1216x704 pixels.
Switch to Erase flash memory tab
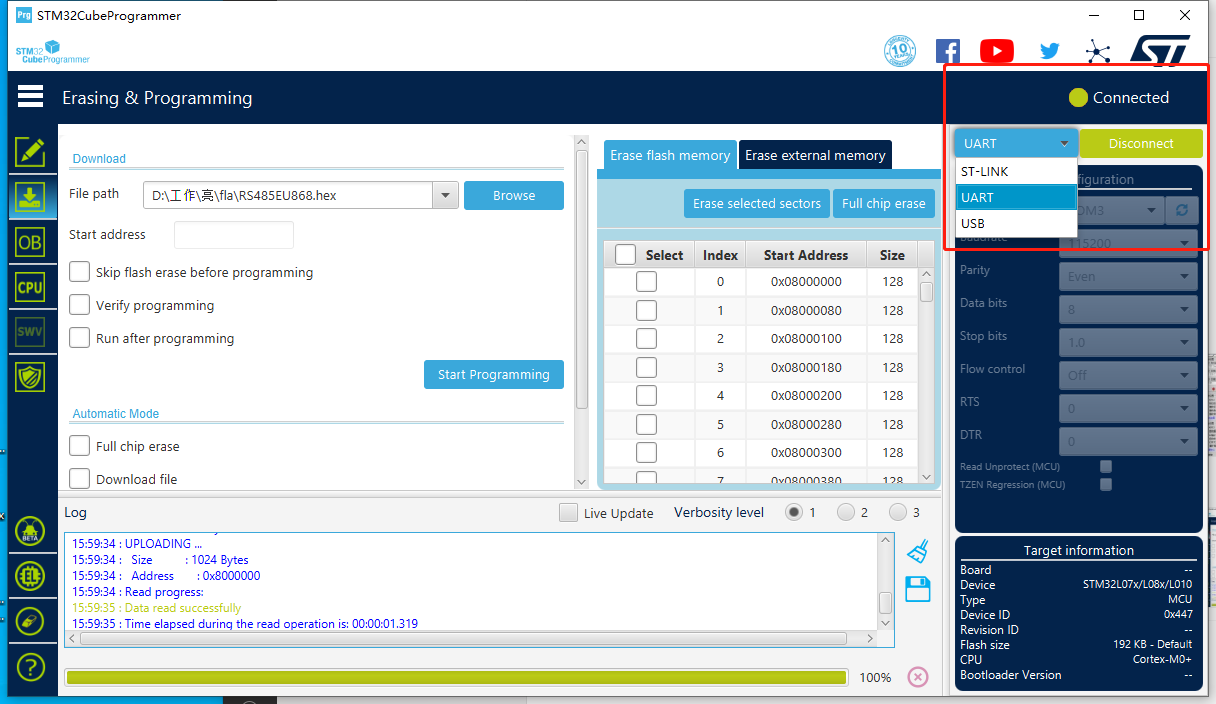(x=670, y=155)
